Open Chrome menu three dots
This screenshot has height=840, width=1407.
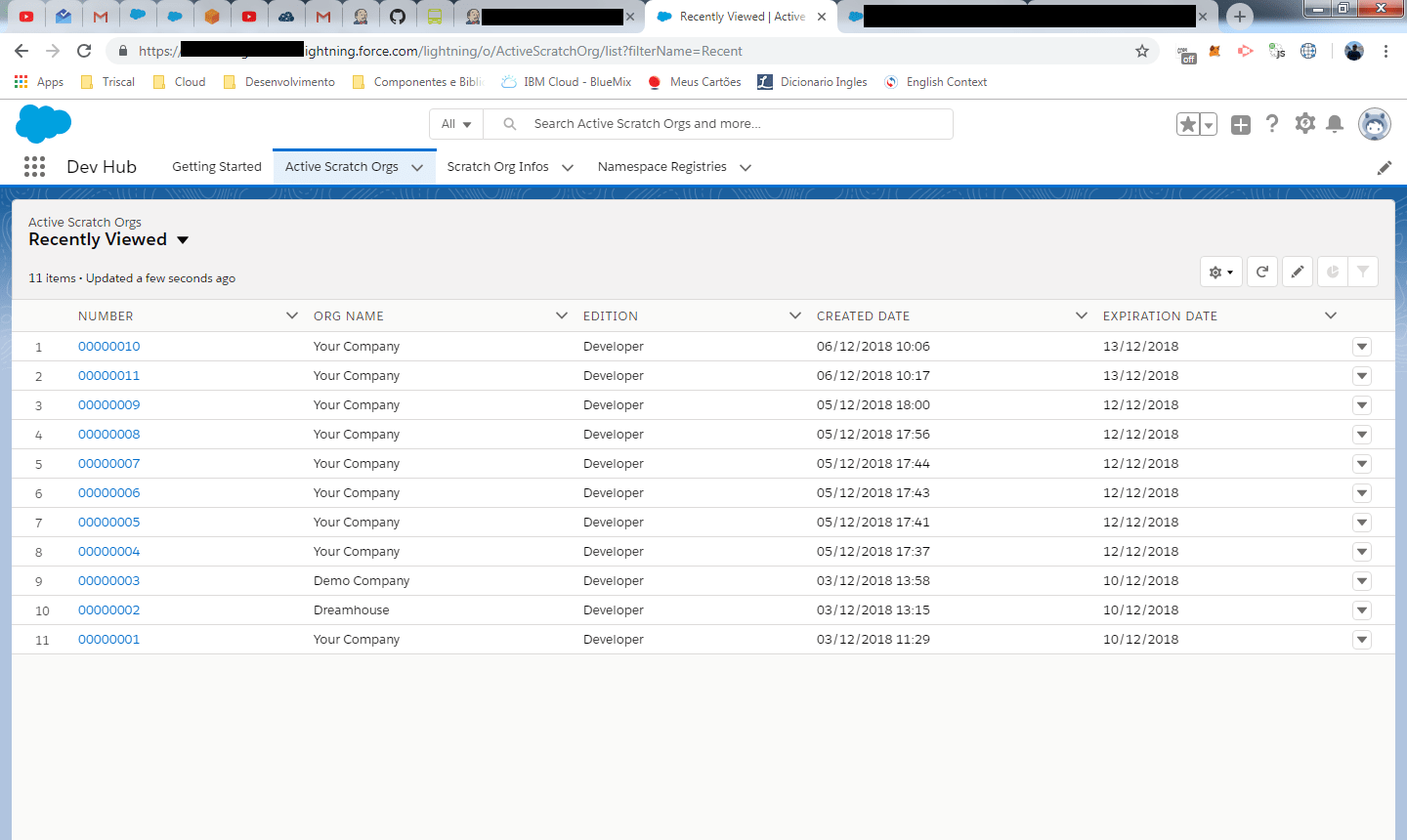(1386, 51)
